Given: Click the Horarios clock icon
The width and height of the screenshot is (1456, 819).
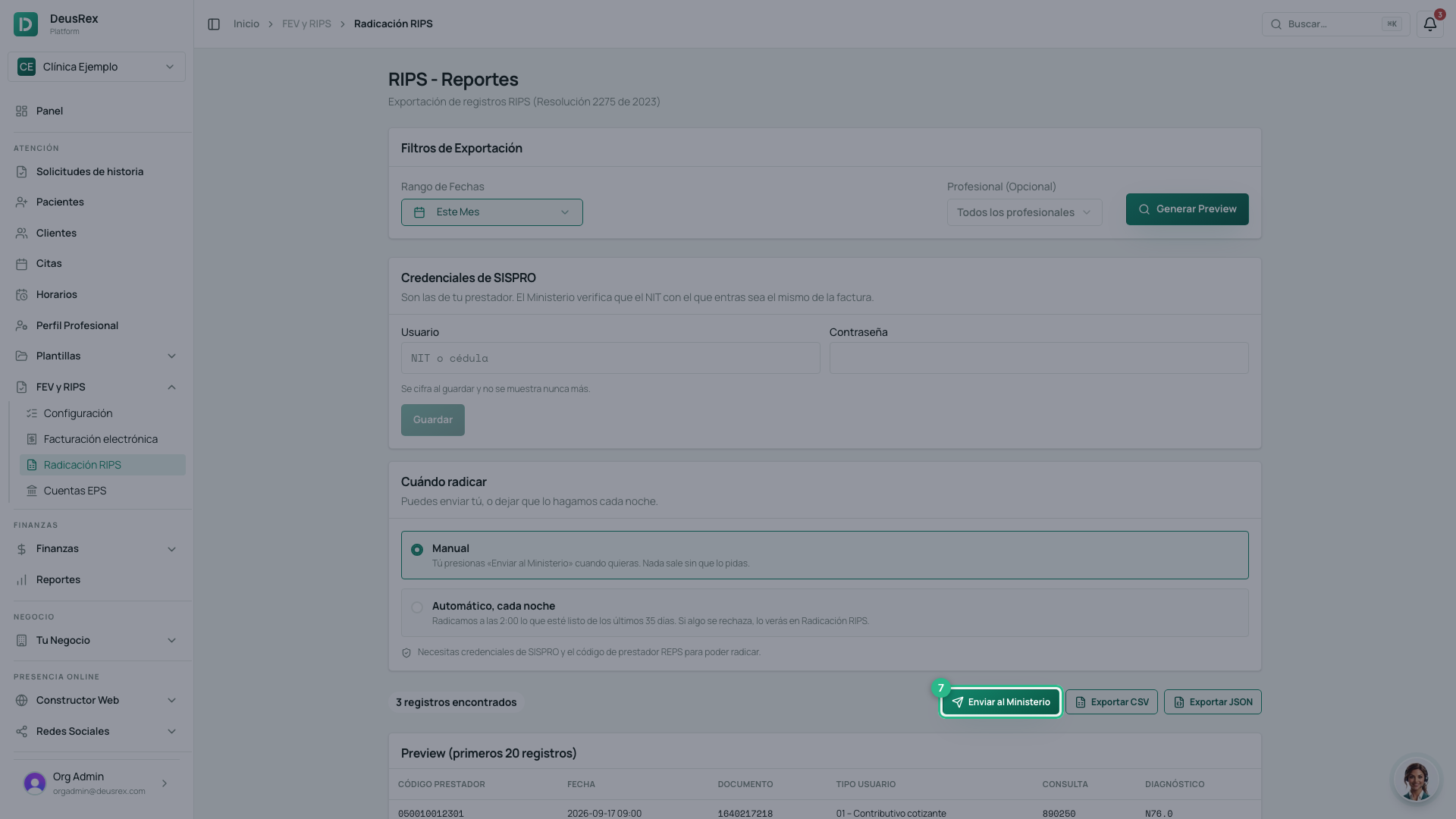Looking at the screenshot, I should coord(21,295).
